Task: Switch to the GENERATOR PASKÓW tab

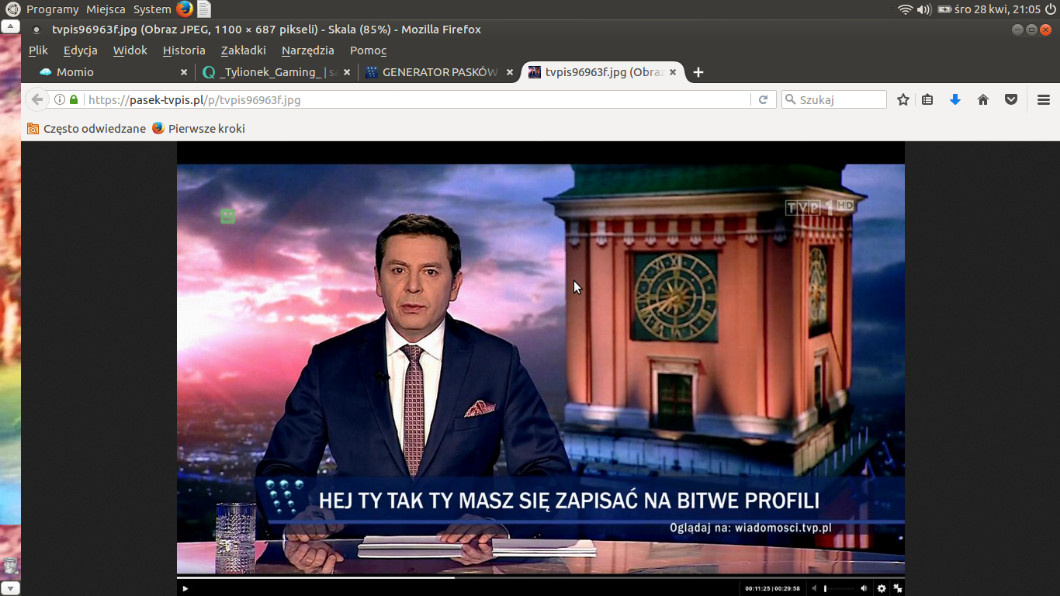Action: coord(438,72)
